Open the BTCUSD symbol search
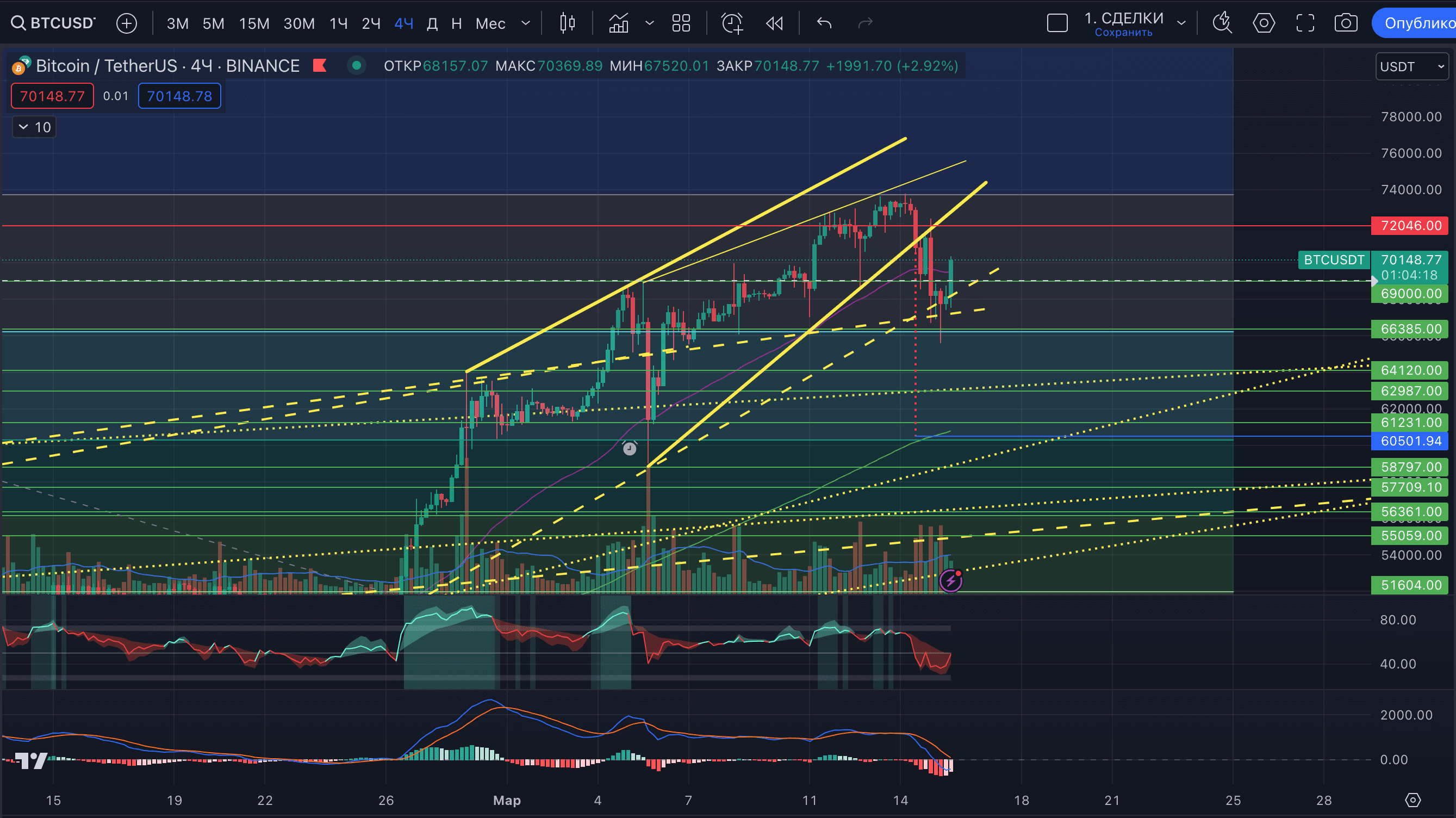 (x=54, y=23)
